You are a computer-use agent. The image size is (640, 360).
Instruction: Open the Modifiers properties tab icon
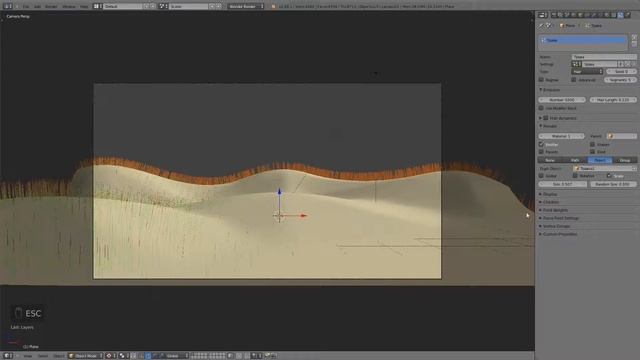[593, 15]
